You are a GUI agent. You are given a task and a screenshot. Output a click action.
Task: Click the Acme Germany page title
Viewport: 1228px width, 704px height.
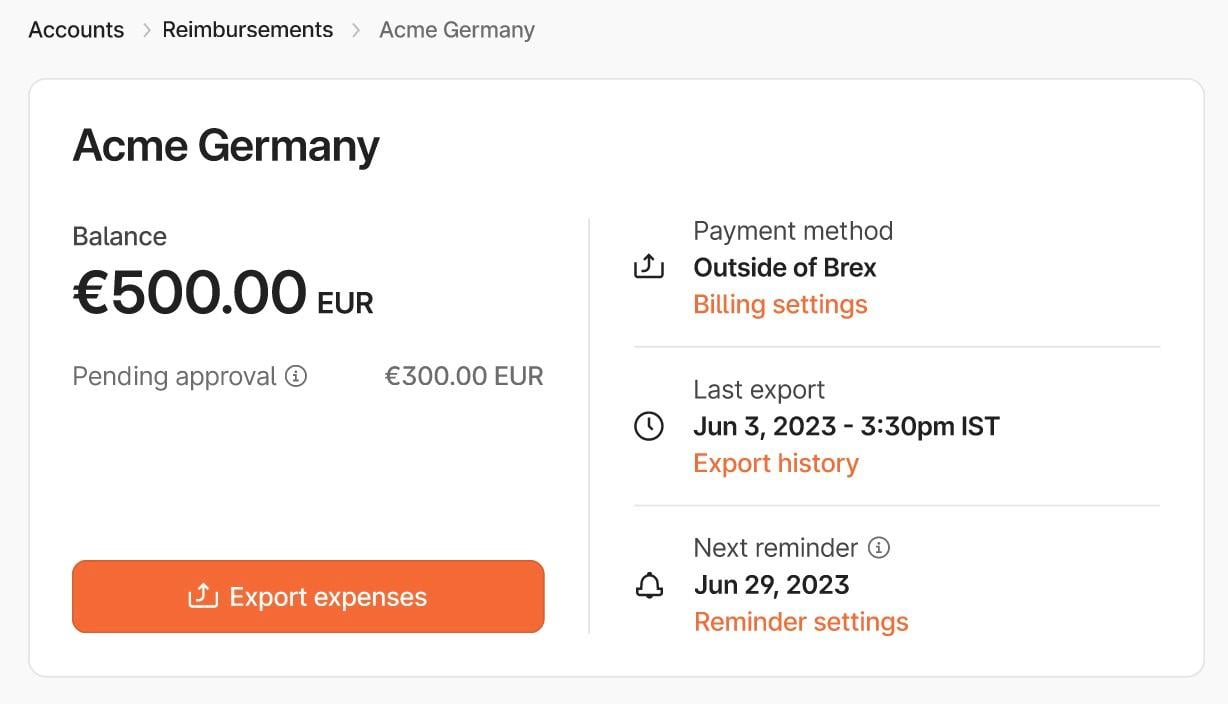225,145
